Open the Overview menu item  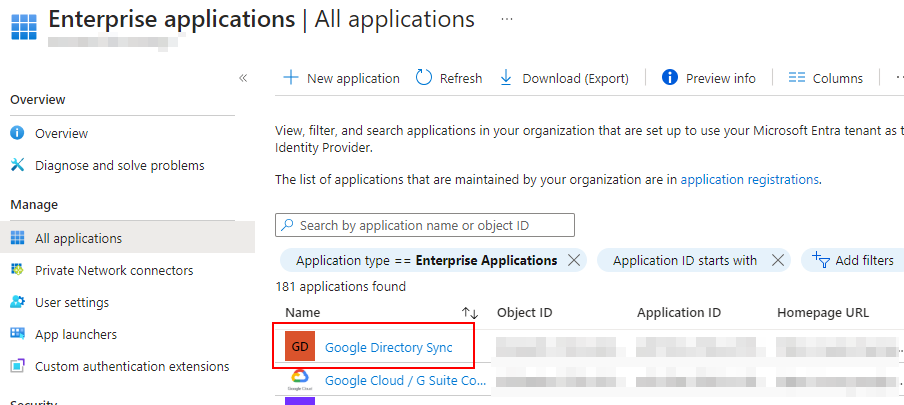pos(61,133)
